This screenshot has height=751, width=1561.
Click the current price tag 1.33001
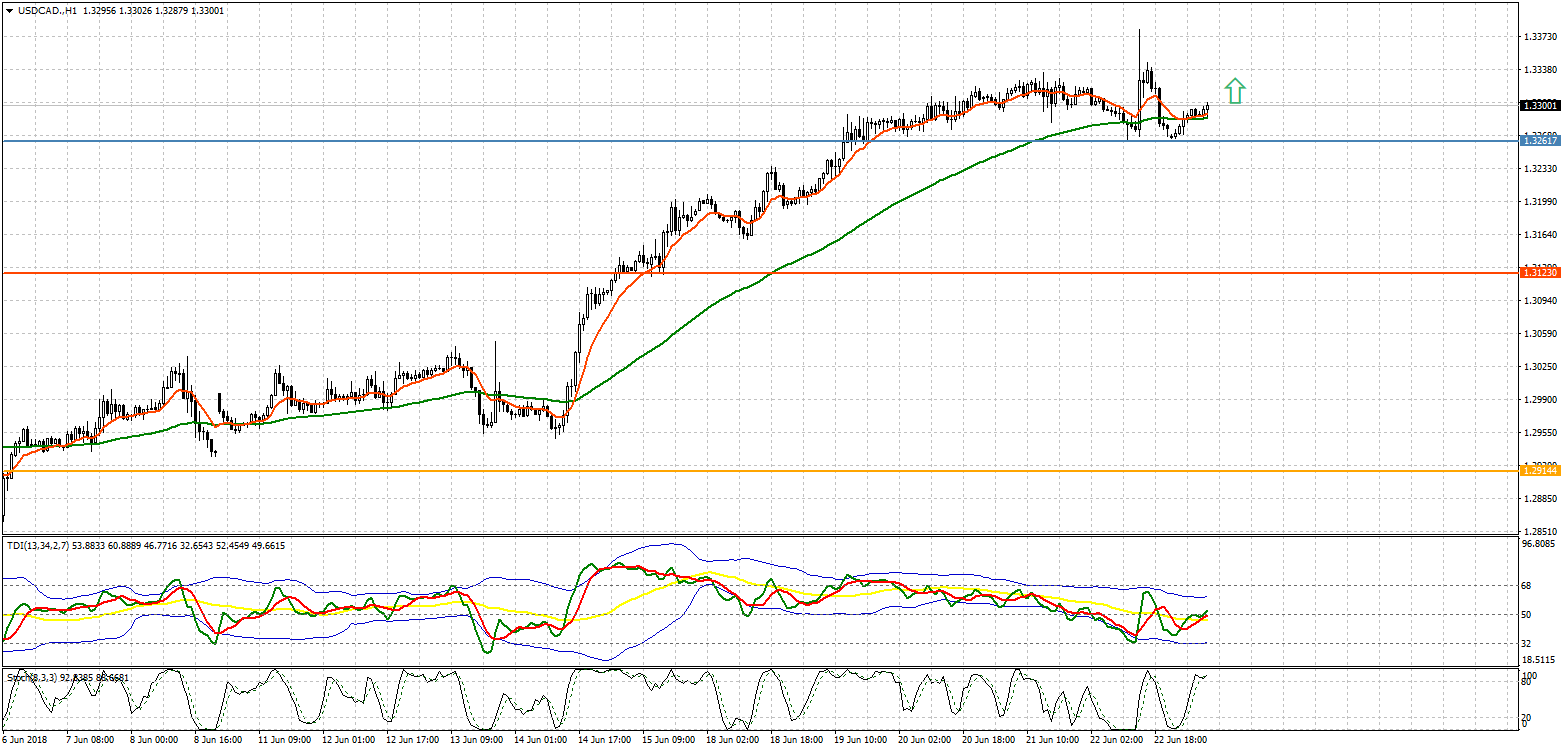[1539, 105]
